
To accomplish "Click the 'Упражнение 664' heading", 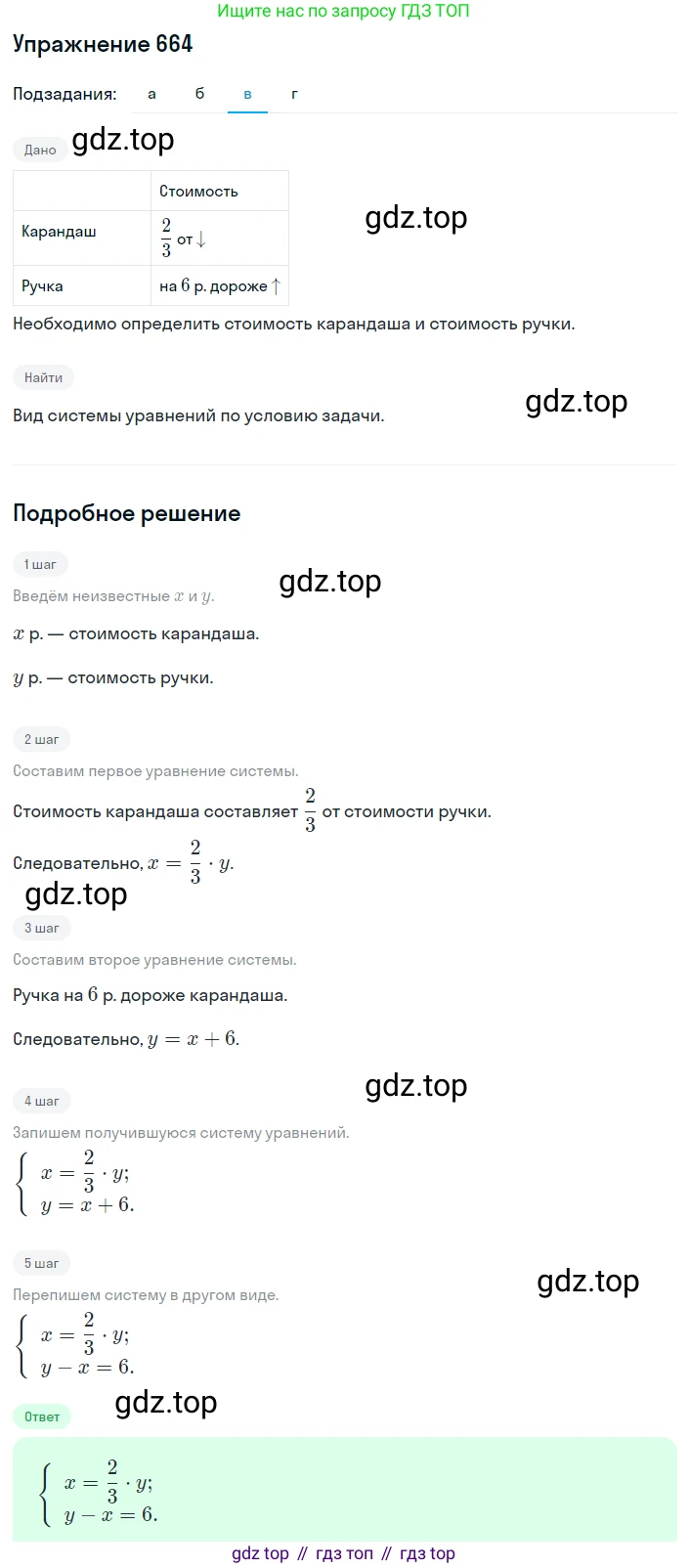I will (103, 44).
